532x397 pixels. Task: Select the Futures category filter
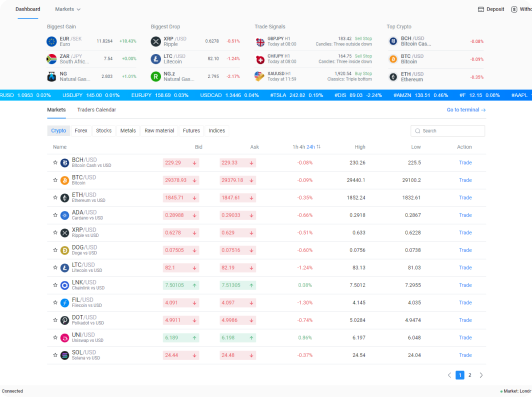tap(191, 131)
